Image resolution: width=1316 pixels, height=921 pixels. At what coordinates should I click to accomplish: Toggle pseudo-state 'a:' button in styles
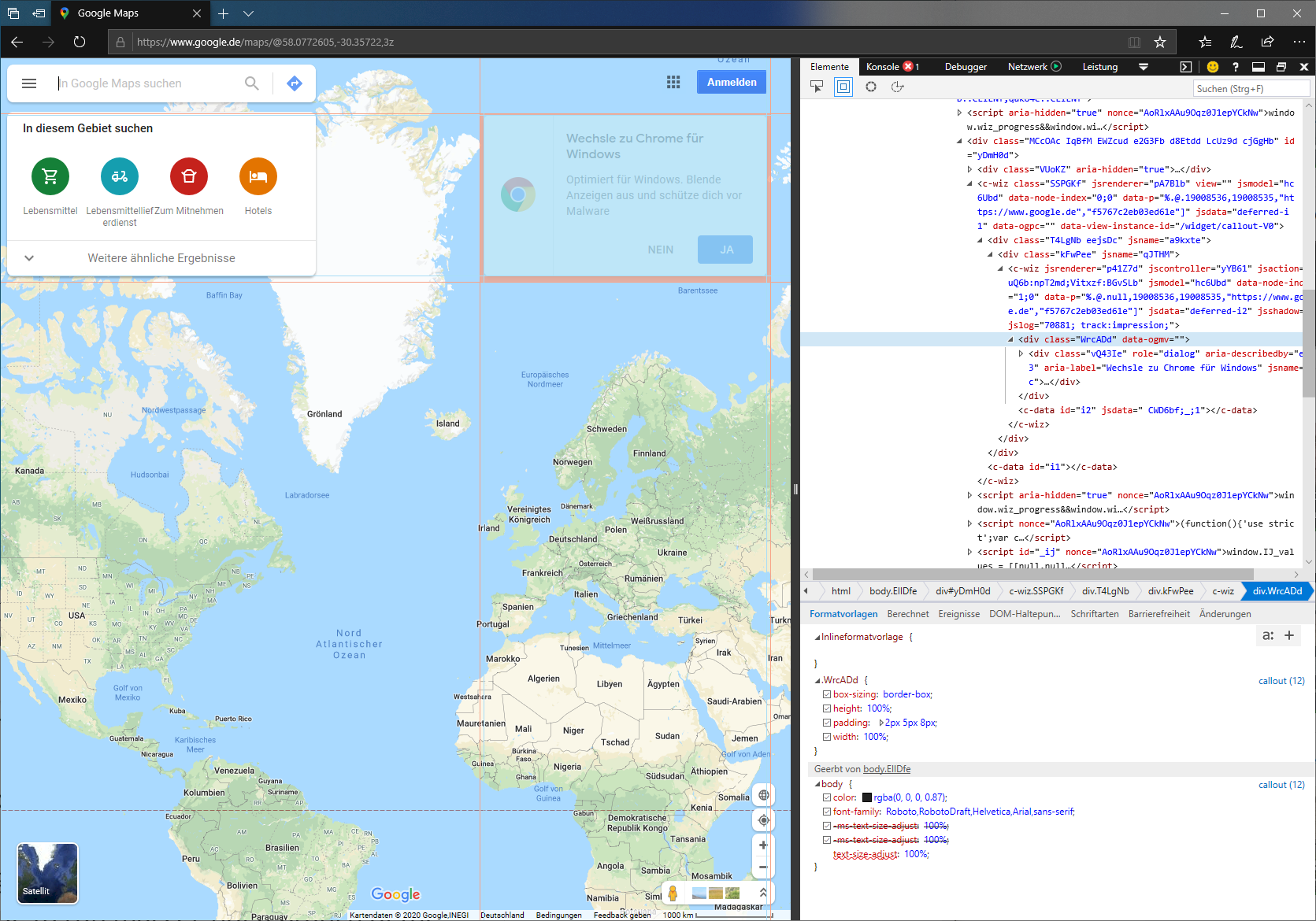1268,635
